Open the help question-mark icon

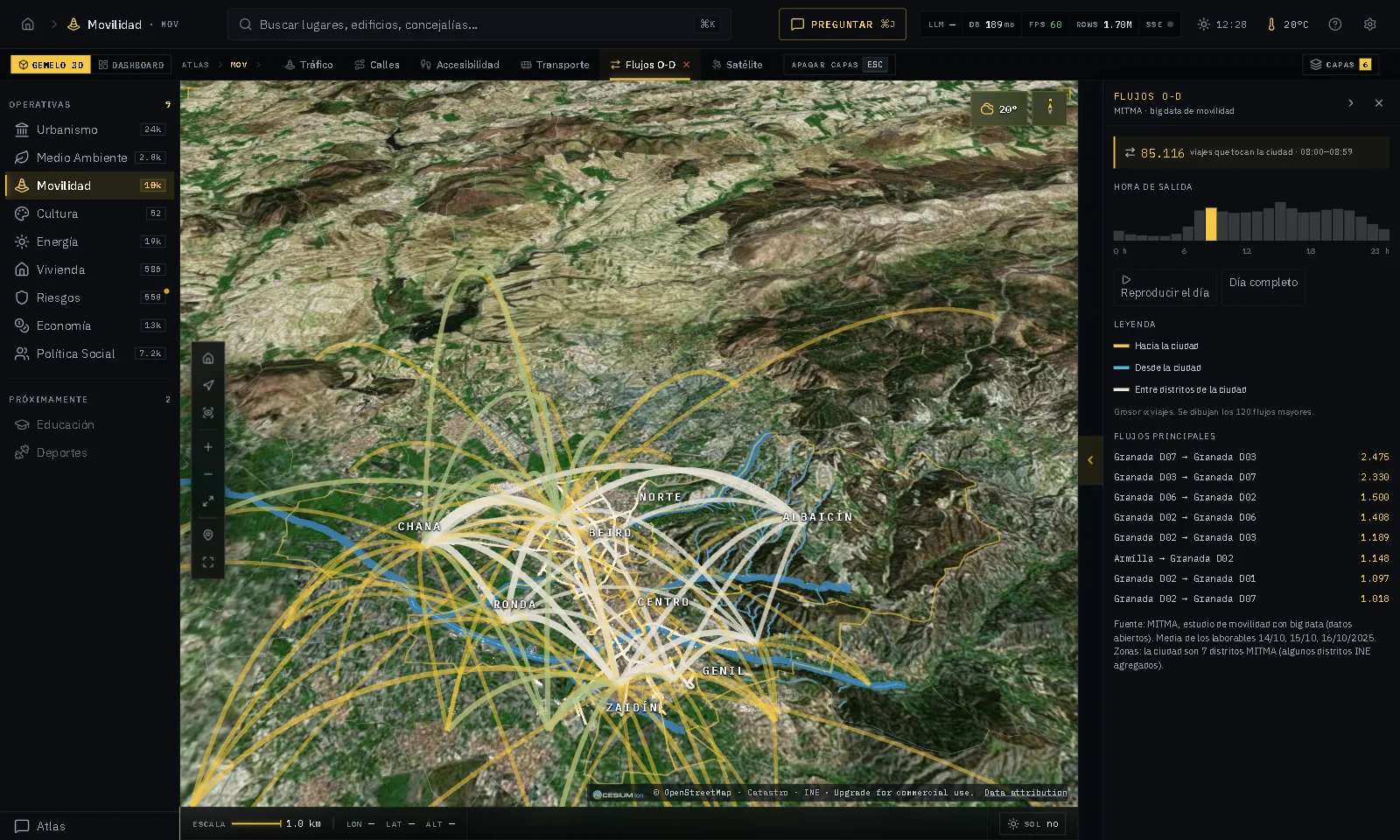(1335, 24)
